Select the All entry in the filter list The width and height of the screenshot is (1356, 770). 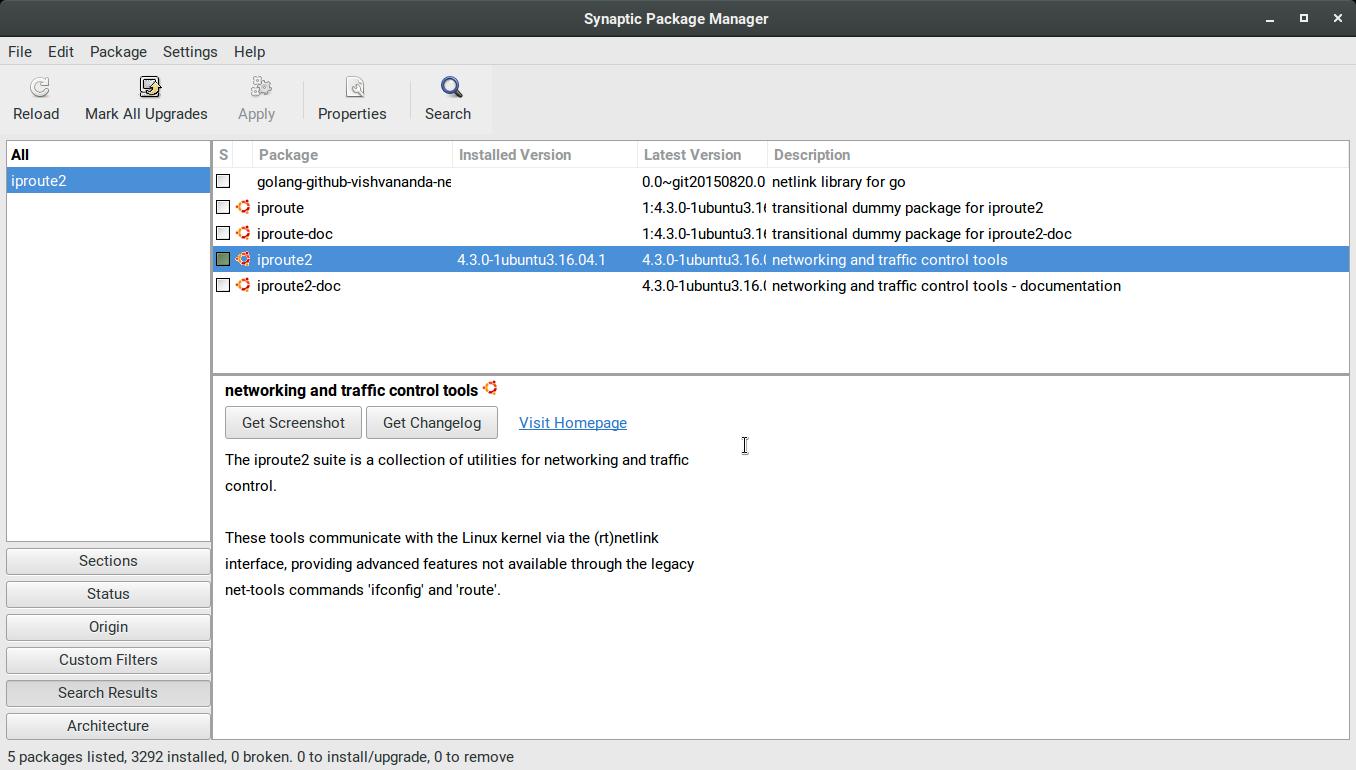[20, 155]
